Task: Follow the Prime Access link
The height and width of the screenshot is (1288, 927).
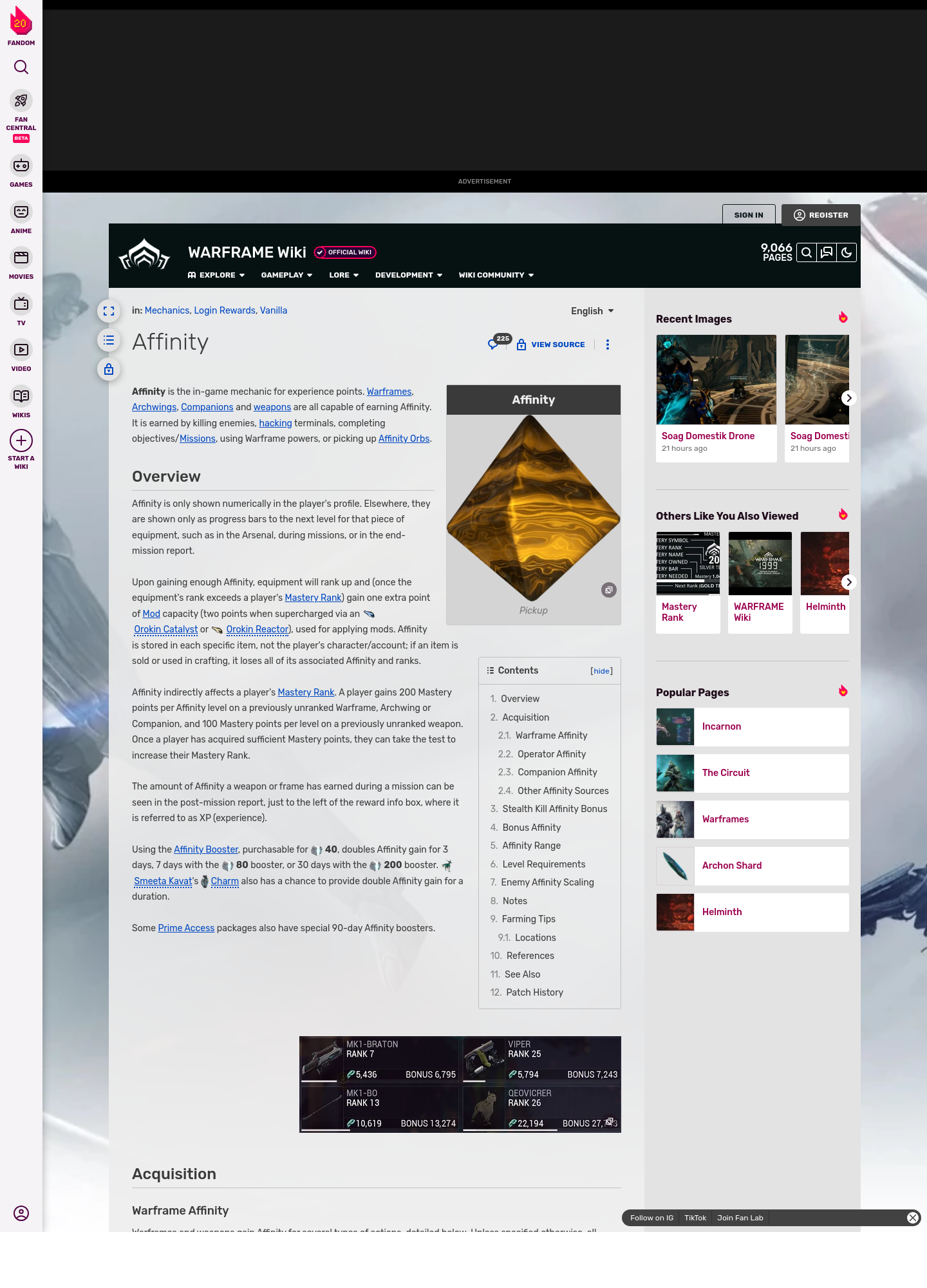Action: click(x=186, y=928)
